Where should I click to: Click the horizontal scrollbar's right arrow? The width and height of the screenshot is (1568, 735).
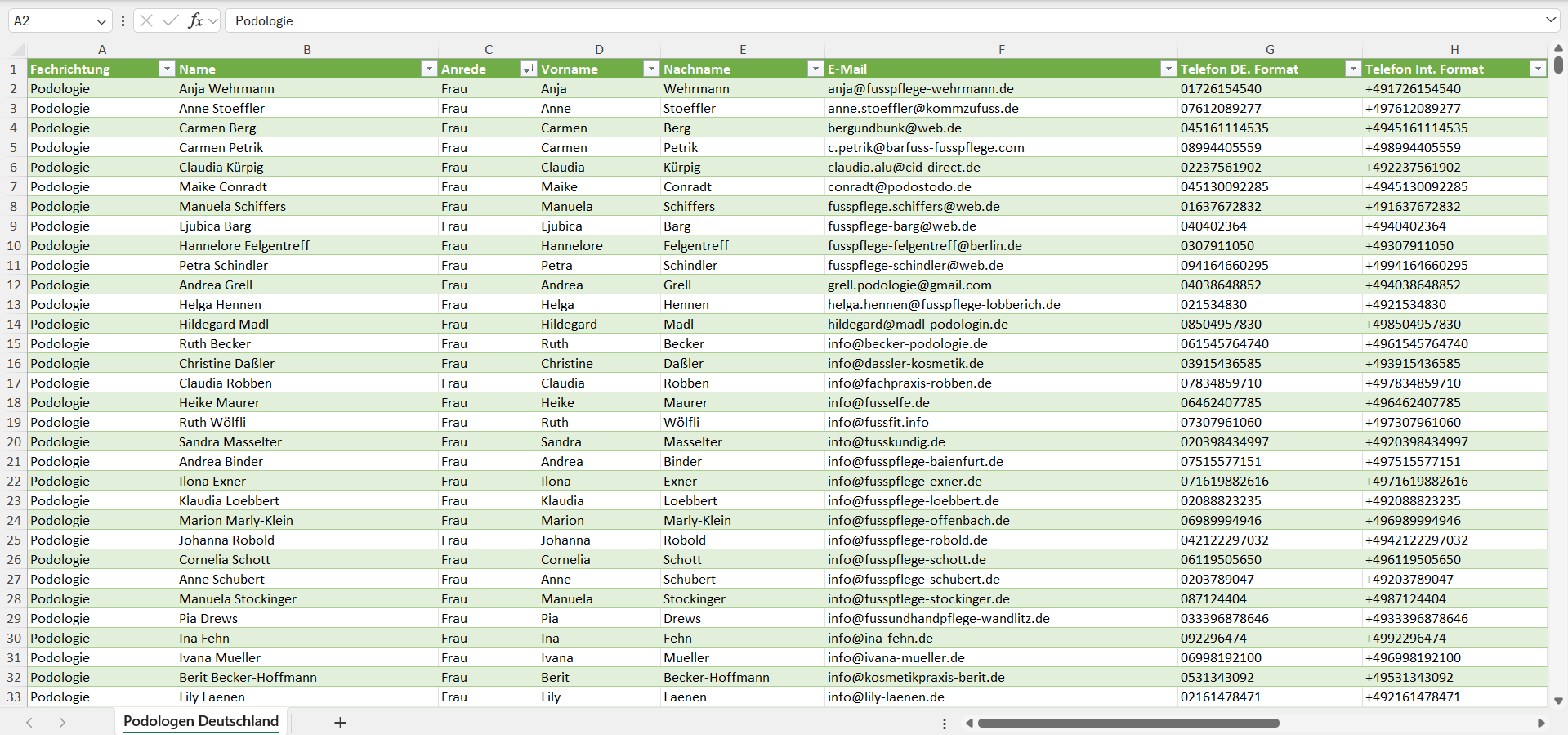coord(1541,723)
